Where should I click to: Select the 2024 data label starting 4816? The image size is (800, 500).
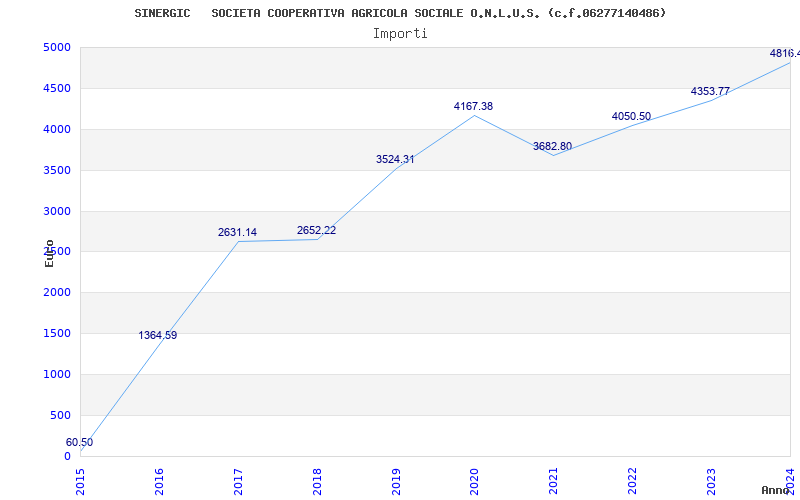pos(785,53)
